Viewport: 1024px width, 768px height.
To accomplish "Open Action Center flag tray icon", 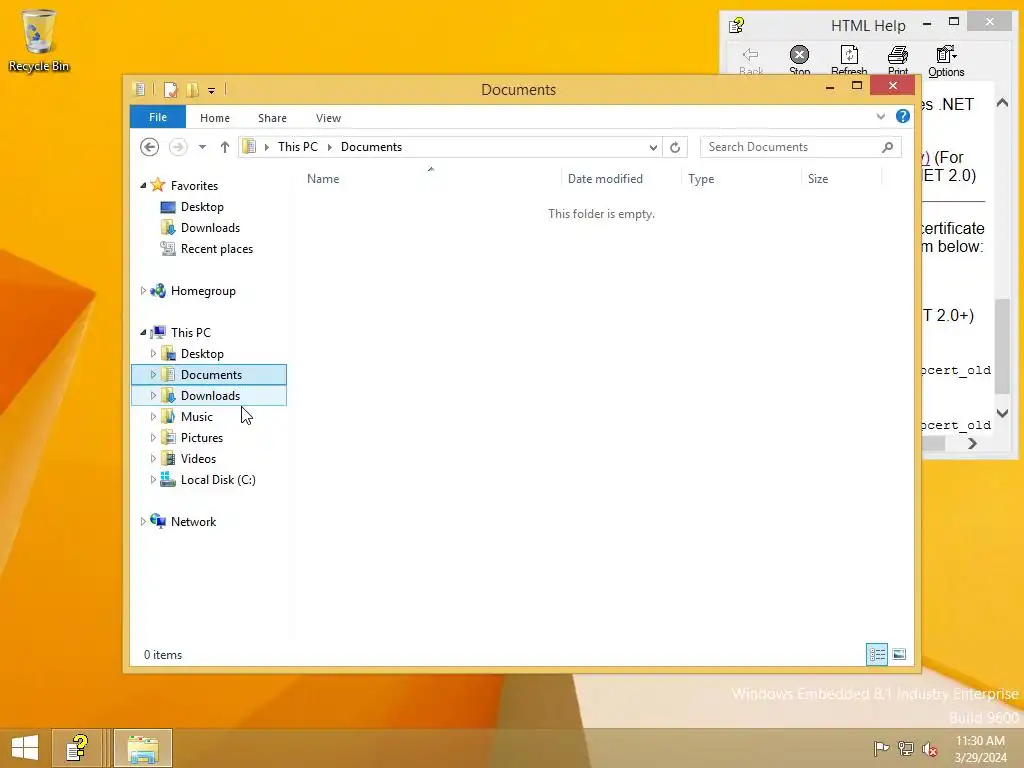I will point(881,748).
